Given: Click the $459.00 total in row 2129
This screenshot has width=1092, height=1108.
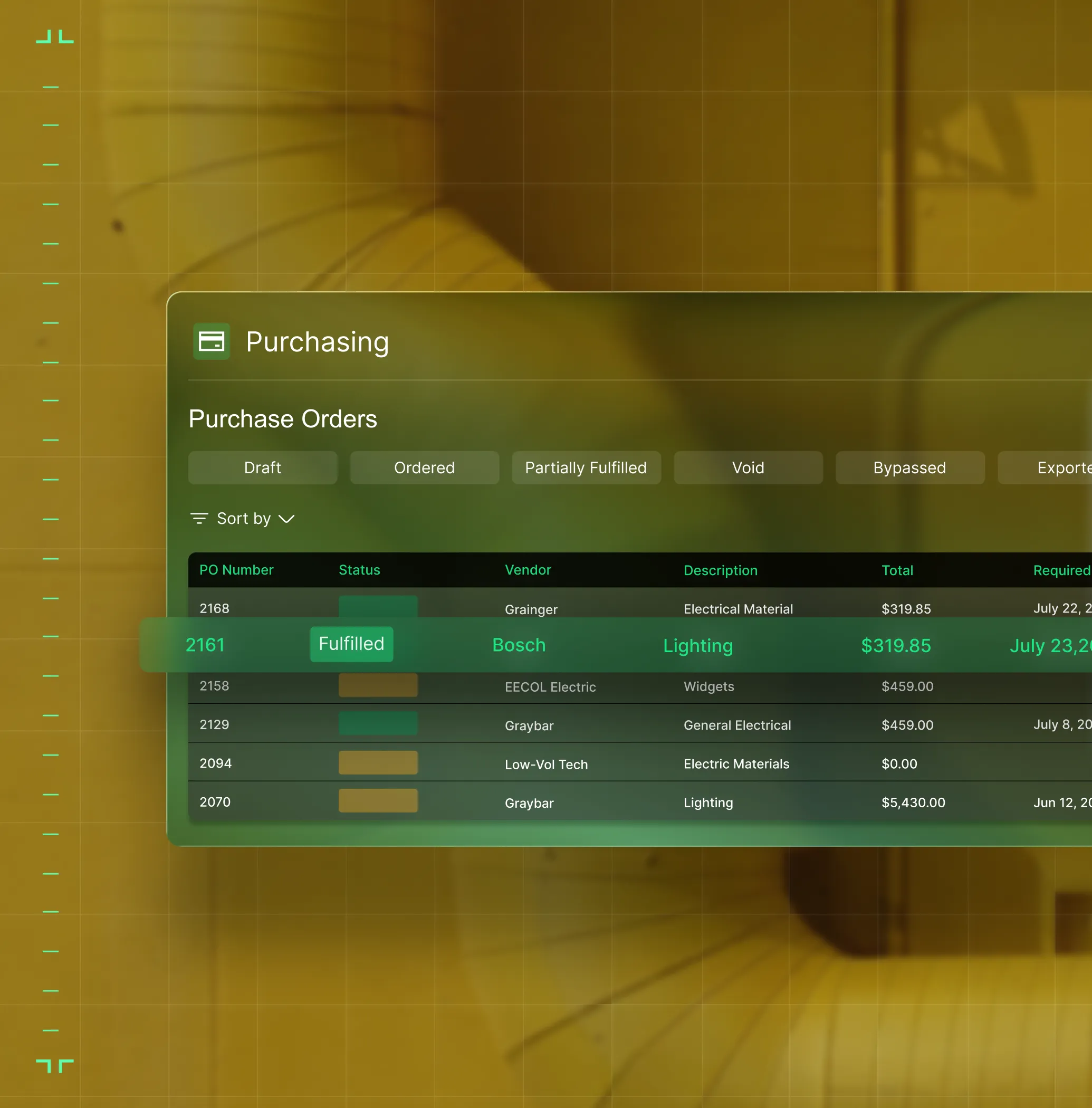Looking at the screenshot, I should tap(907, 725).
